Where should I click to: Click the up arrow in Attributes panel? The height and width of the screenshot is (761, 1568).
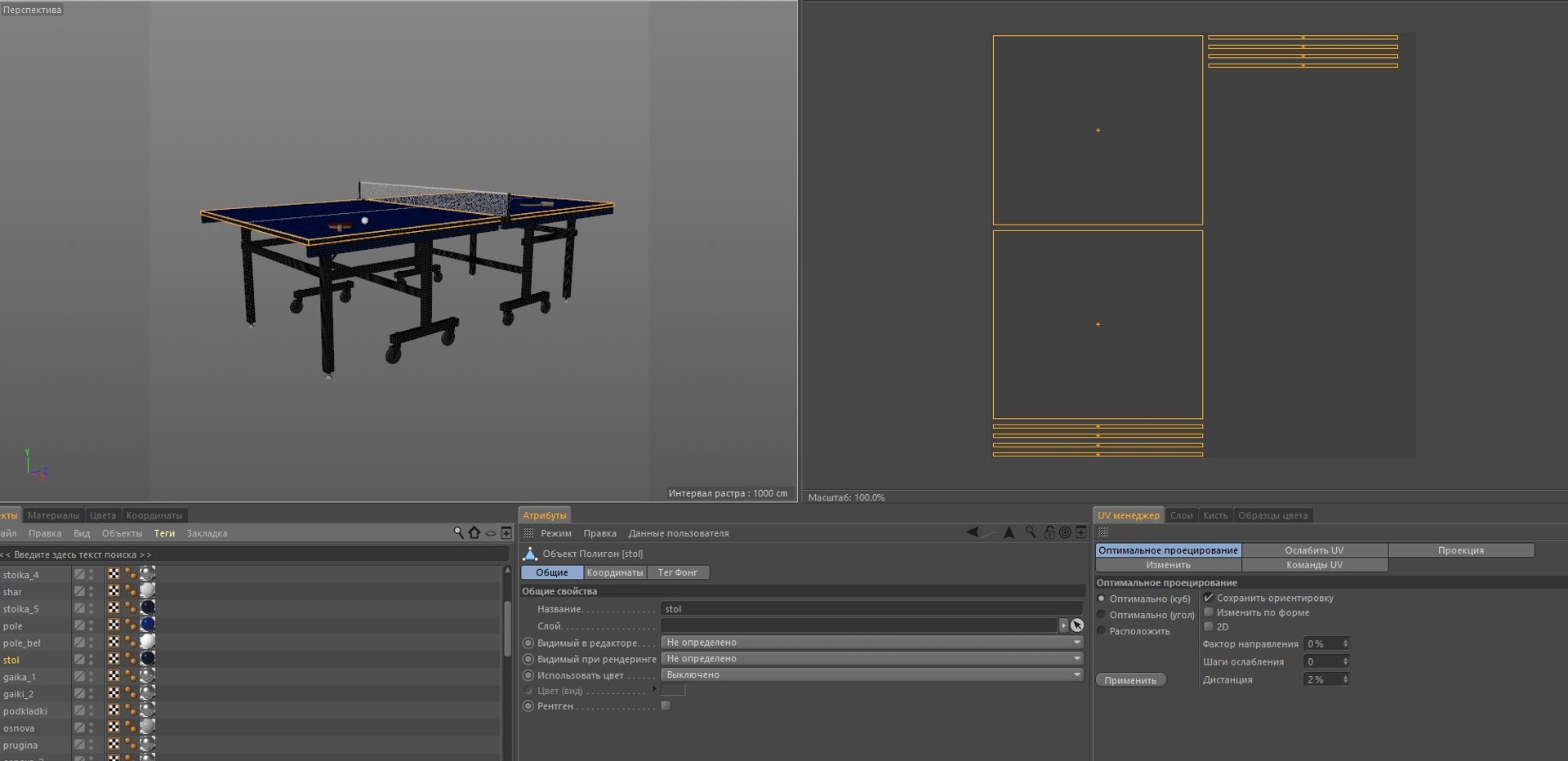[x=1009, y=532]
